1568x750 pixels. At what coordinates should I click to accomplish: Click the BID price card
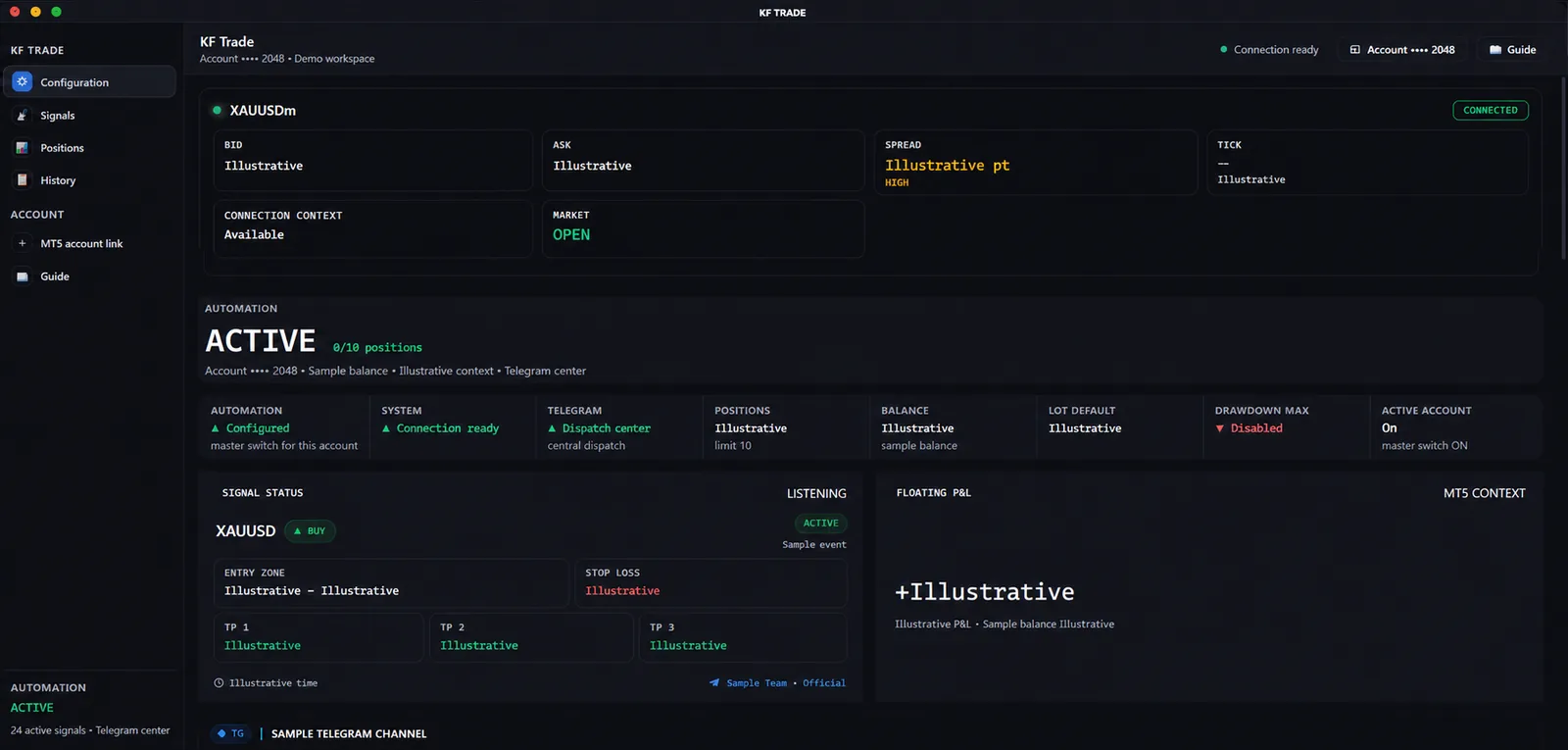tap(372, 161)
